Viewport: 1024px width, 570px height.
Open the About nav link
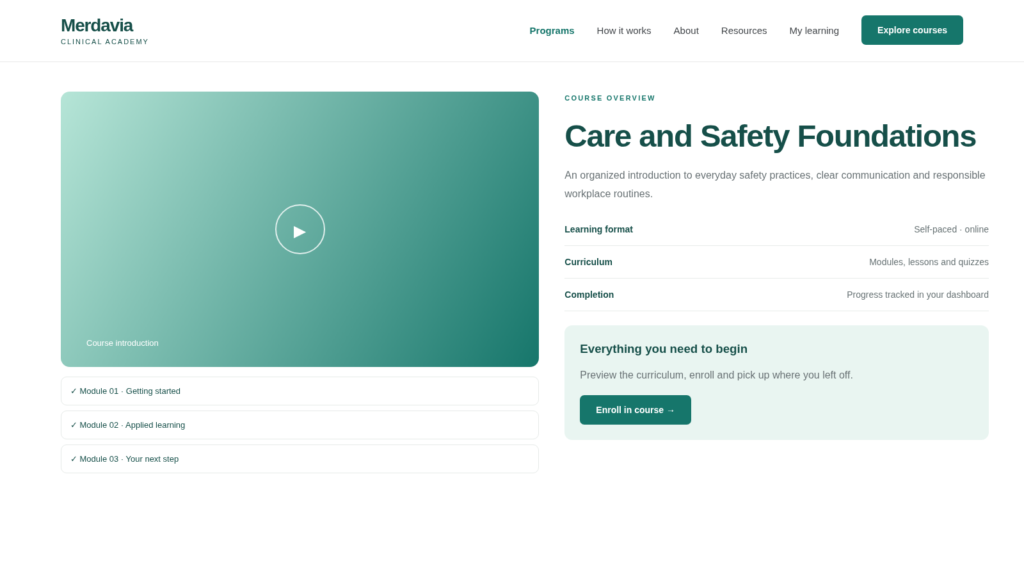click(686, 31)
